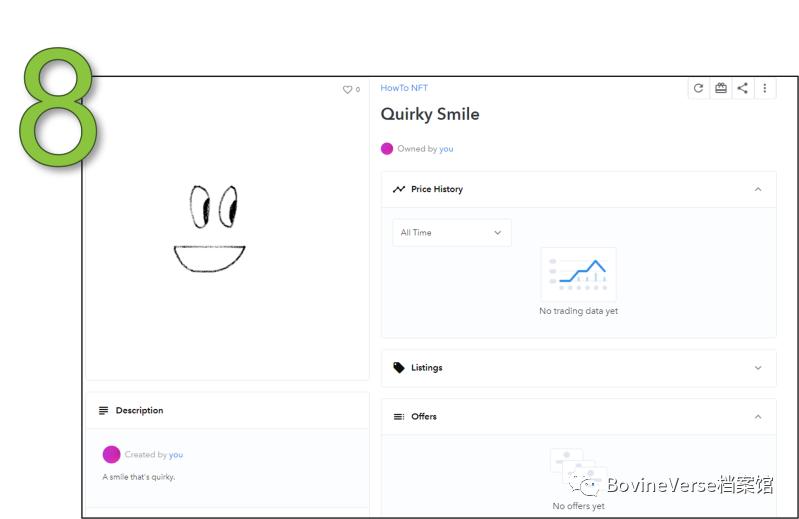The height and width of the screenshot is (519, 799).
Task: Click the Price History trend line icon
Action: coord(399,189)
